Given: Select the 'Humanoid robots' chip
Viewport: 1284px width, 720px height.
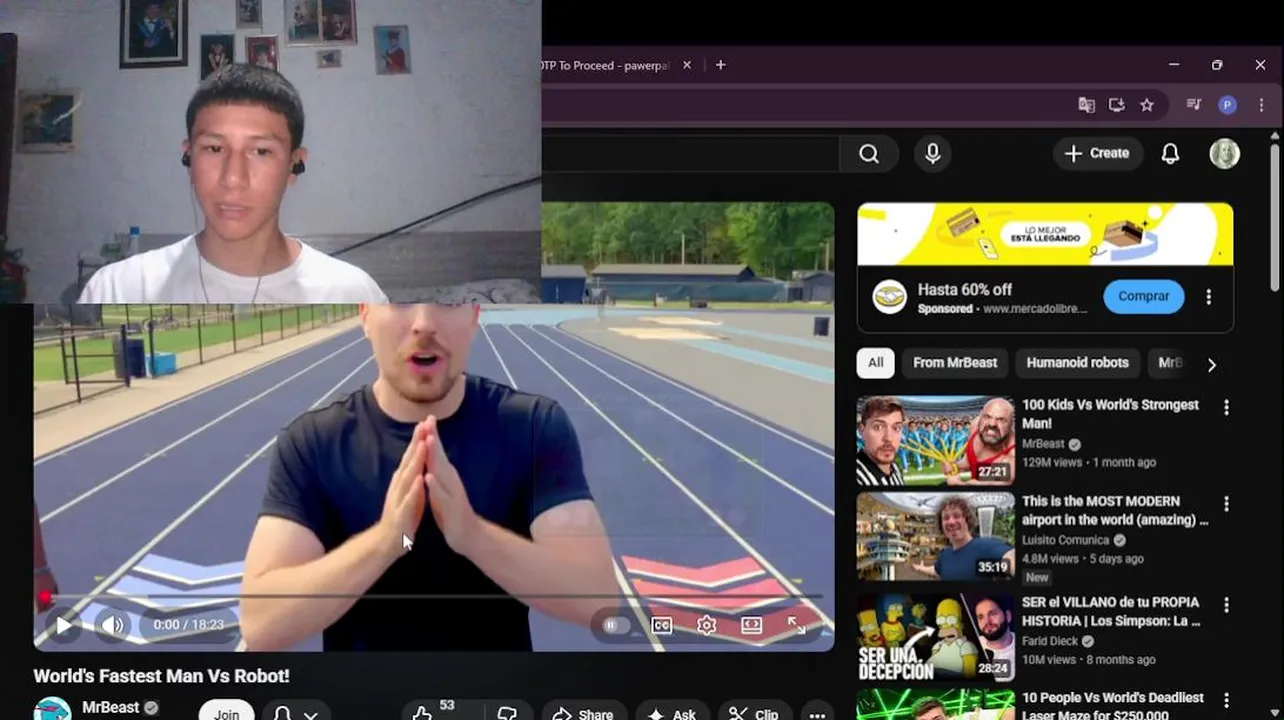Looking at the screenshot, I should click(1077, 363).
